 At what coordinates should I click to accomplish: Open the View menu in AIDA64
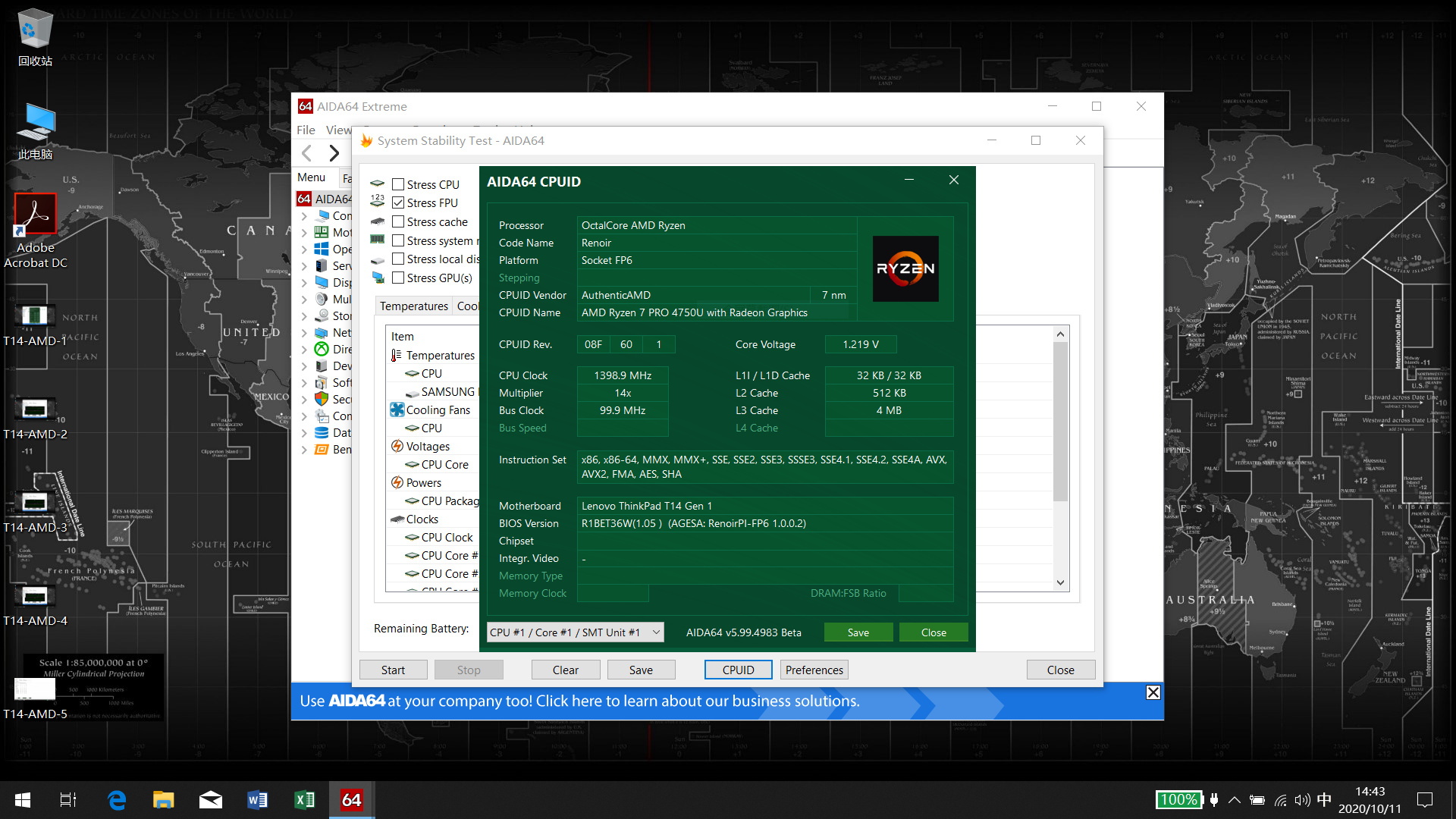click(338, 130)
